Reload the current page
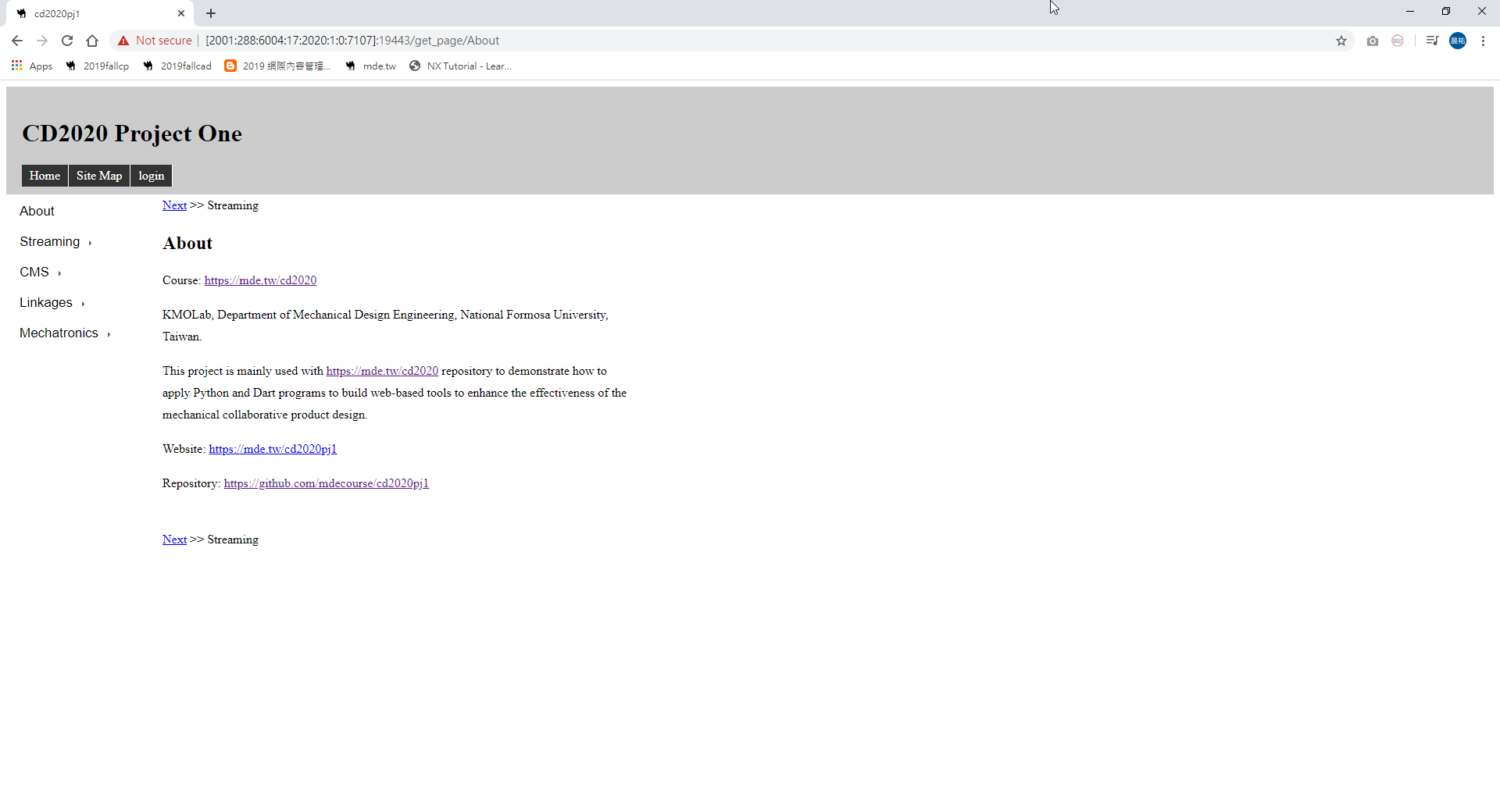Screen dimensions: 1500x812 (67, 41)
